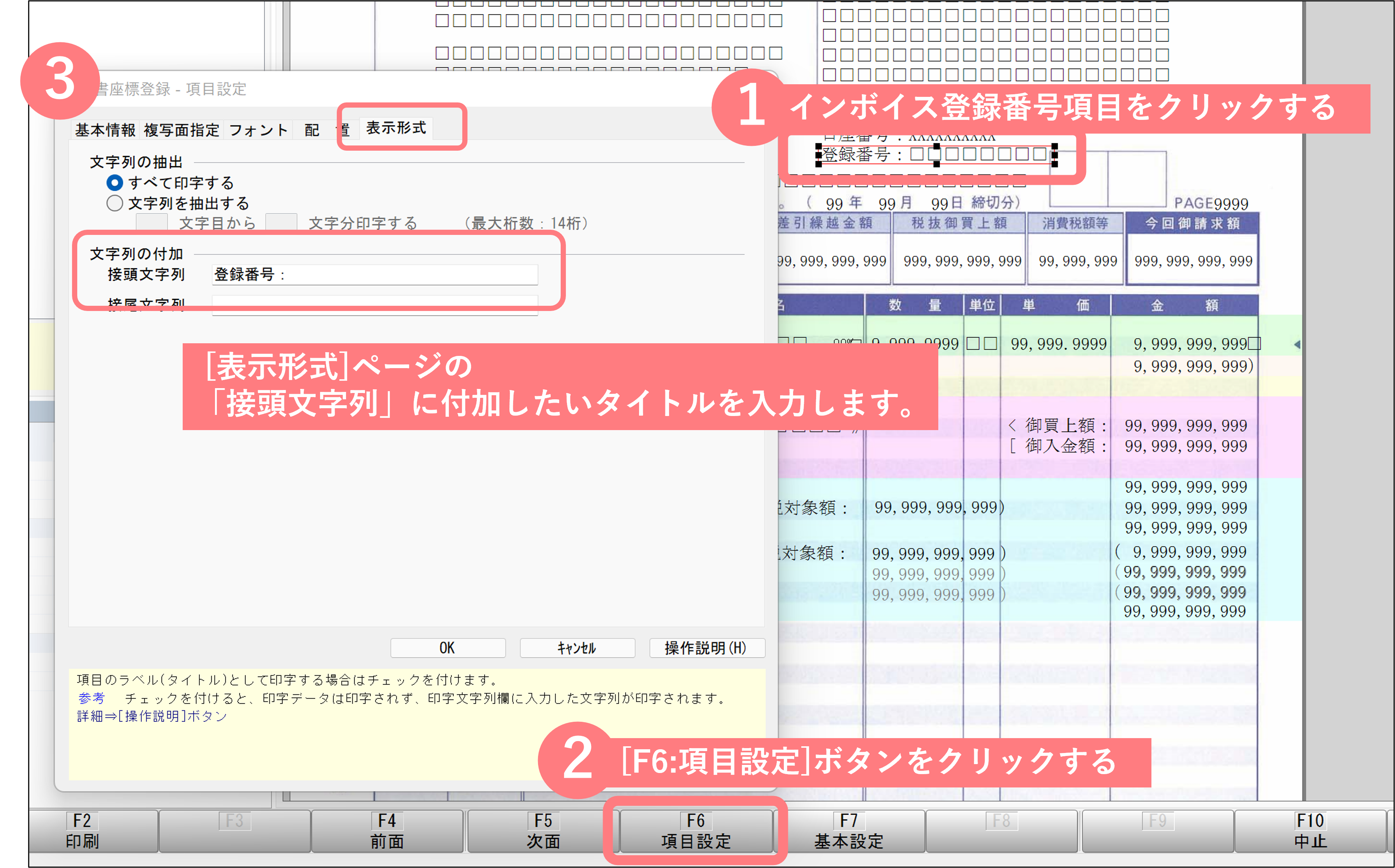
Task: Click the 数量 column header
Action: click(x=914, y=305)
